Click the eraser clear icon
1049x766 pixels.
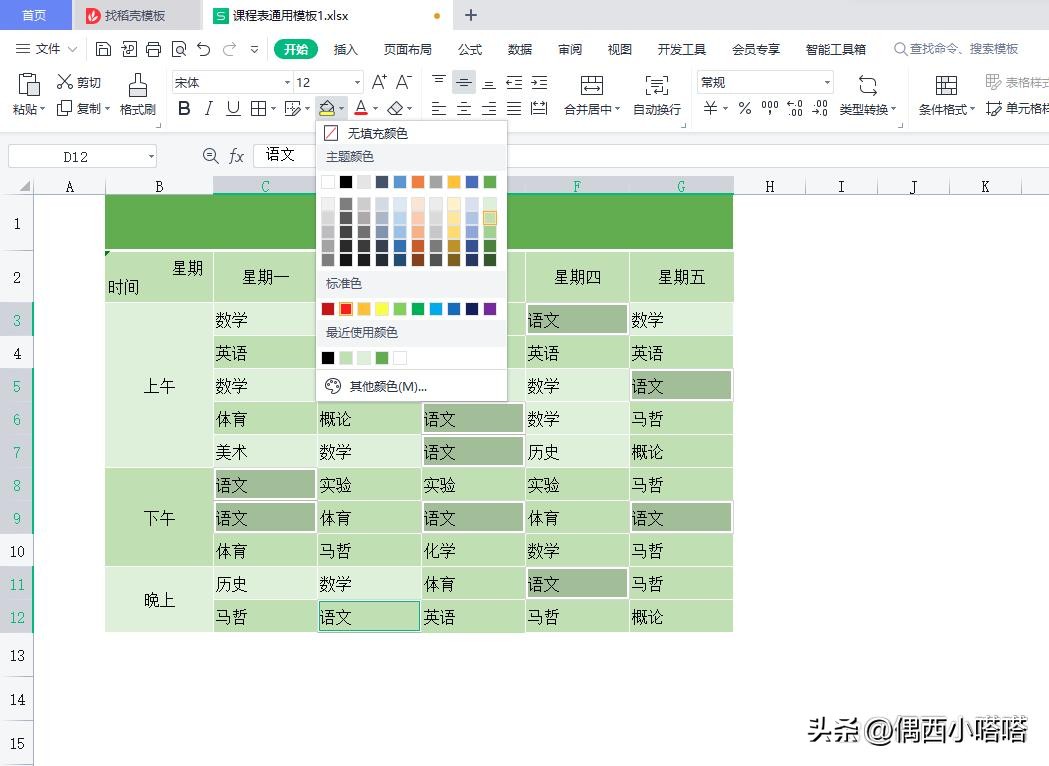point(395,108)
